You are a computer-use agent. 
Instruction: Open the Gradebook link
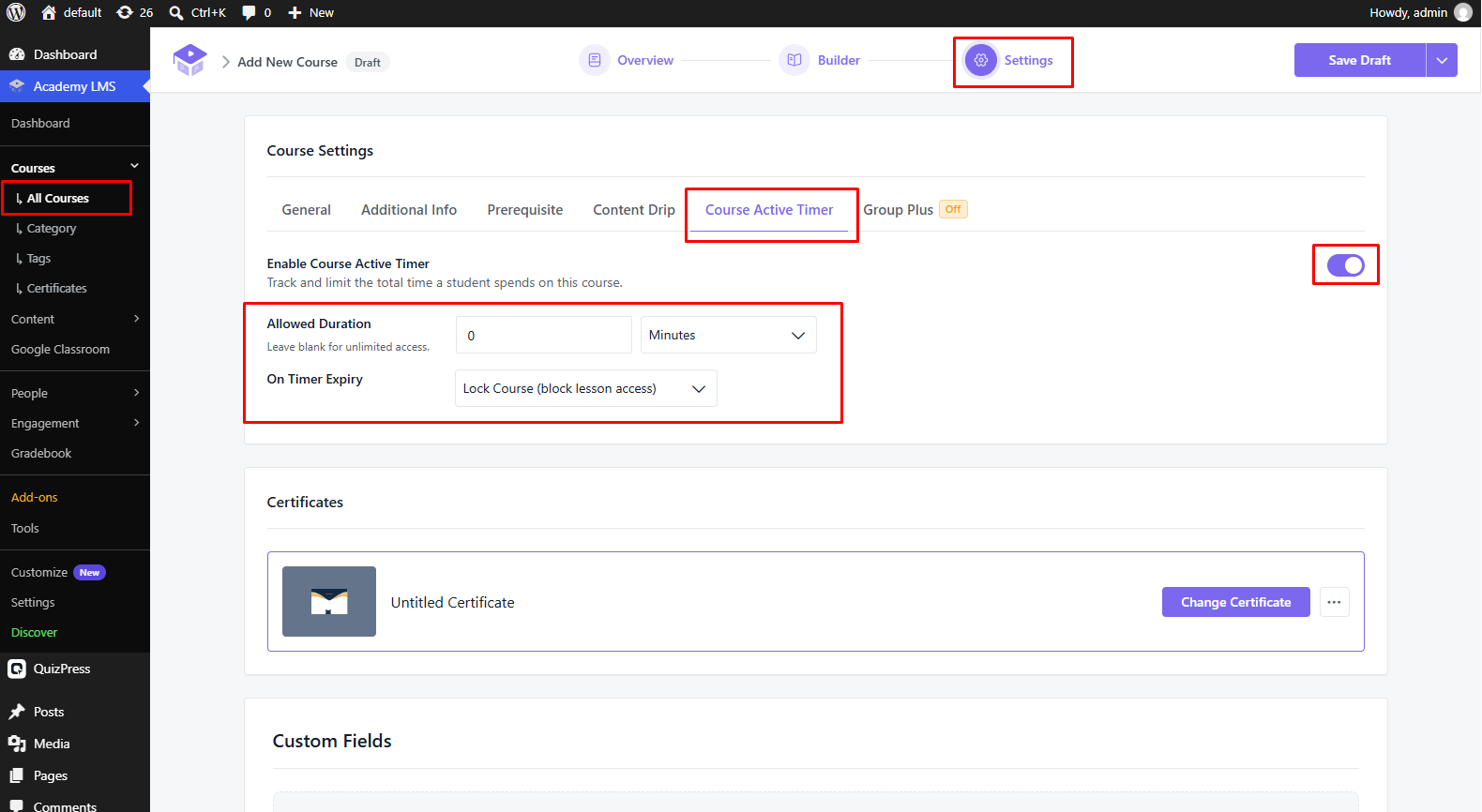41,453
